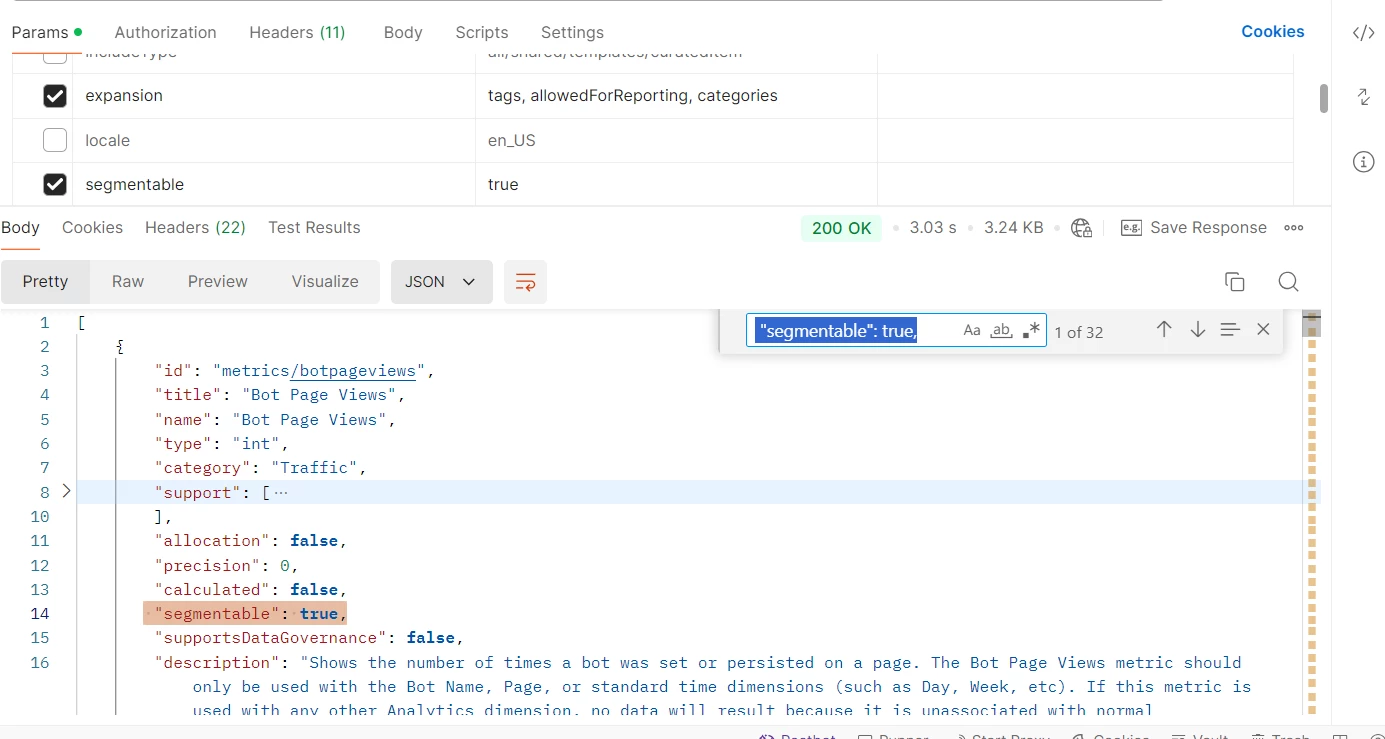
Task: Open the Authorization tab
Action: click(x=165, y=32)
